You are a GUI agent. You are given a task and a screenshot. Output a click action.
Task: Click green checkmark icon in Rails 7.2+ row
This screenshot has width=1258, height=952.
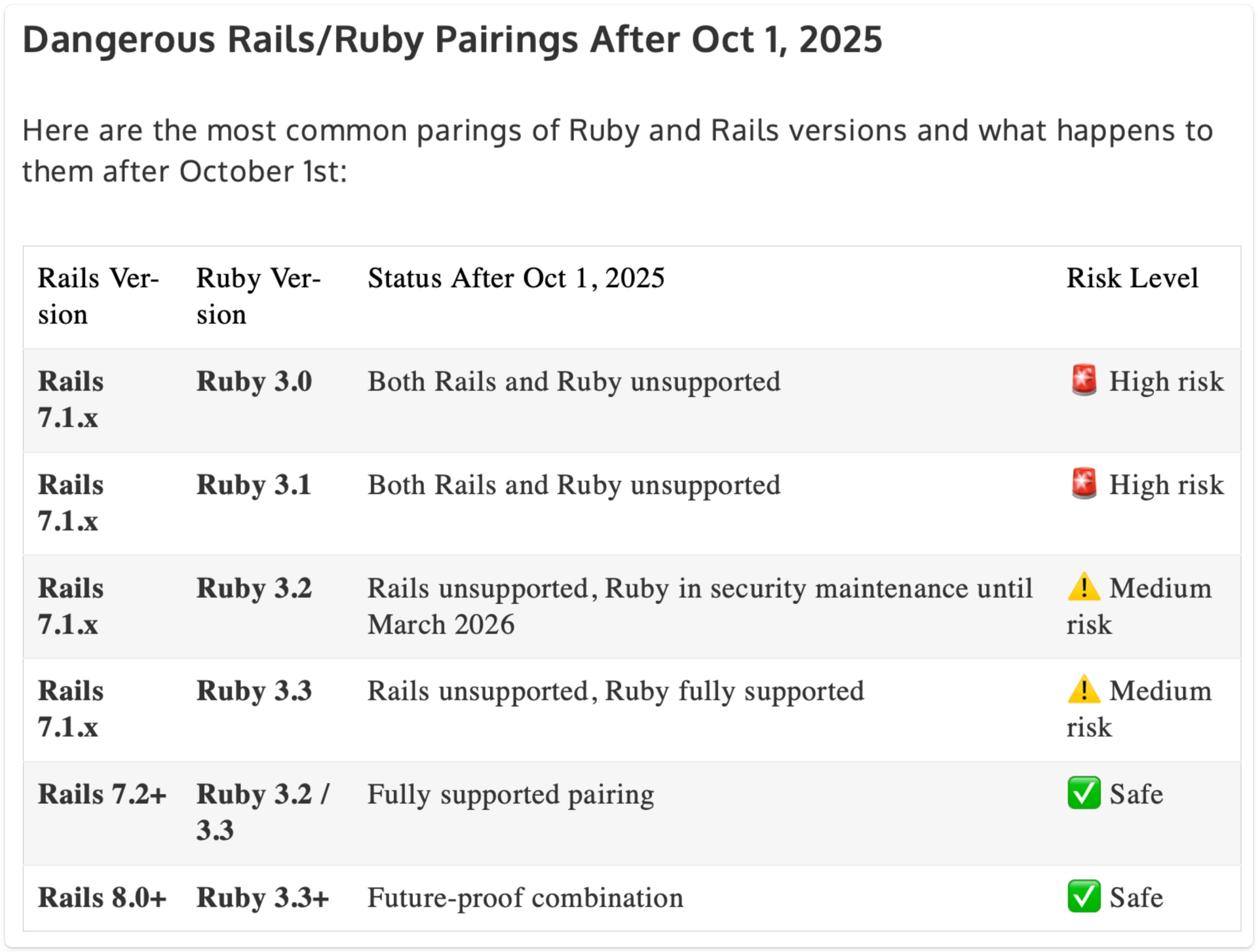[x=1084, y=793]
